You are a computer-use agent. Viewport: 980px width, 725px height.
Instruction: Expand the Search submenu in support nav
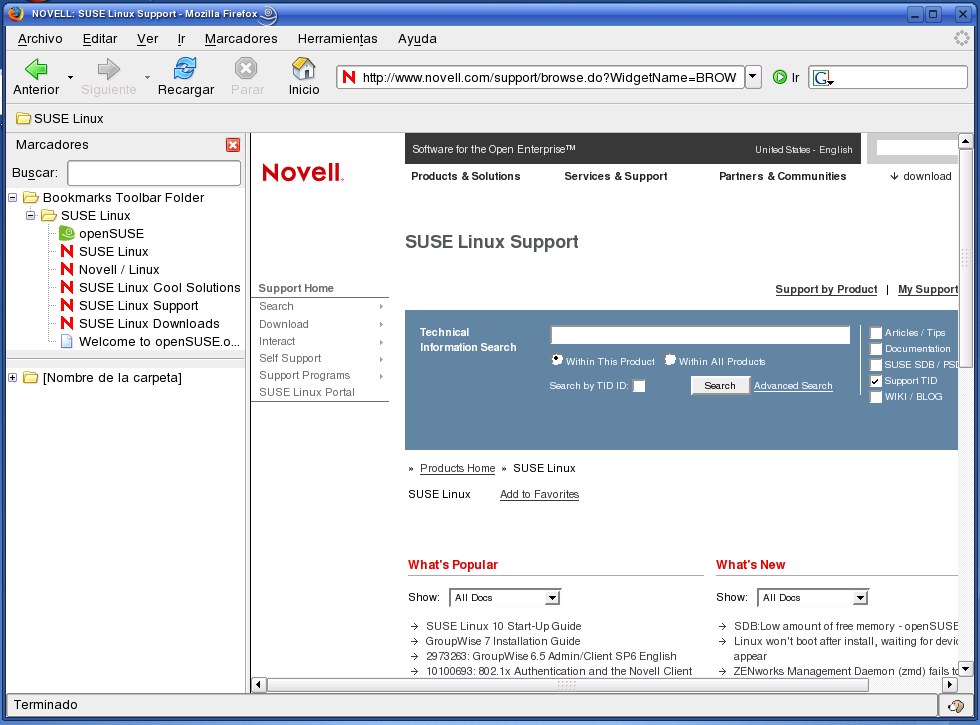coord(381,306)
